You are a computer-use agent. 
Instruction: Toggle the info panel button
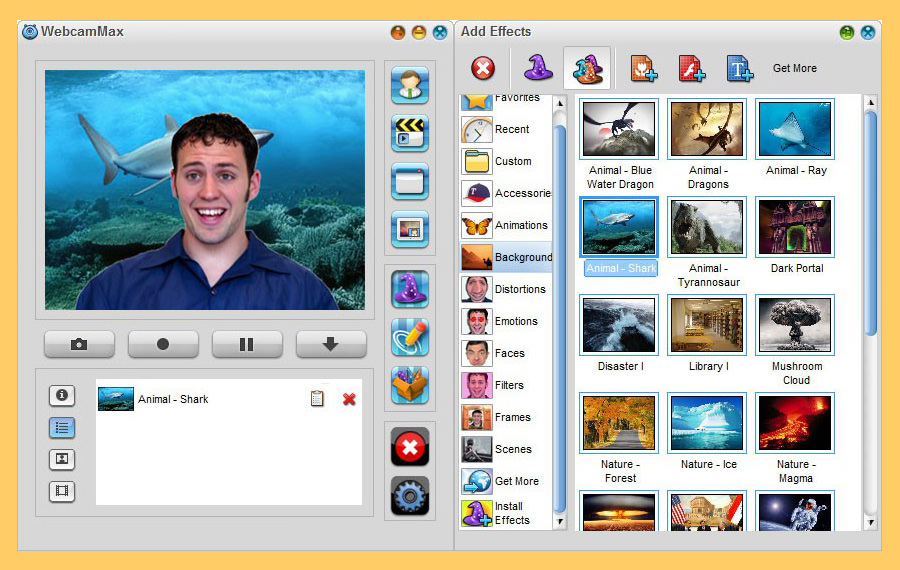tap(62, 396)
